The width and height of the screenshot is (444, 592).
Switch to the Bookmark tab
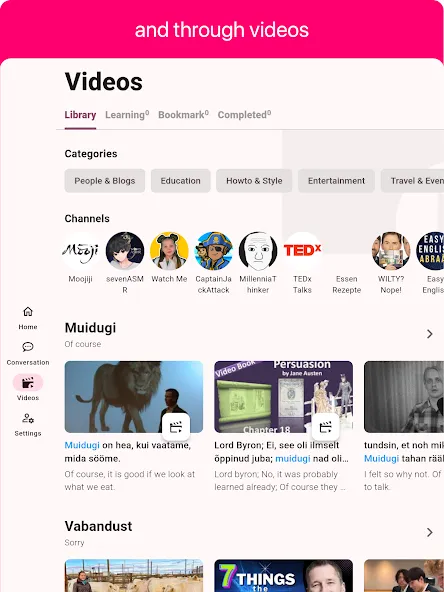pyautogui.click(x=183, y=115)
